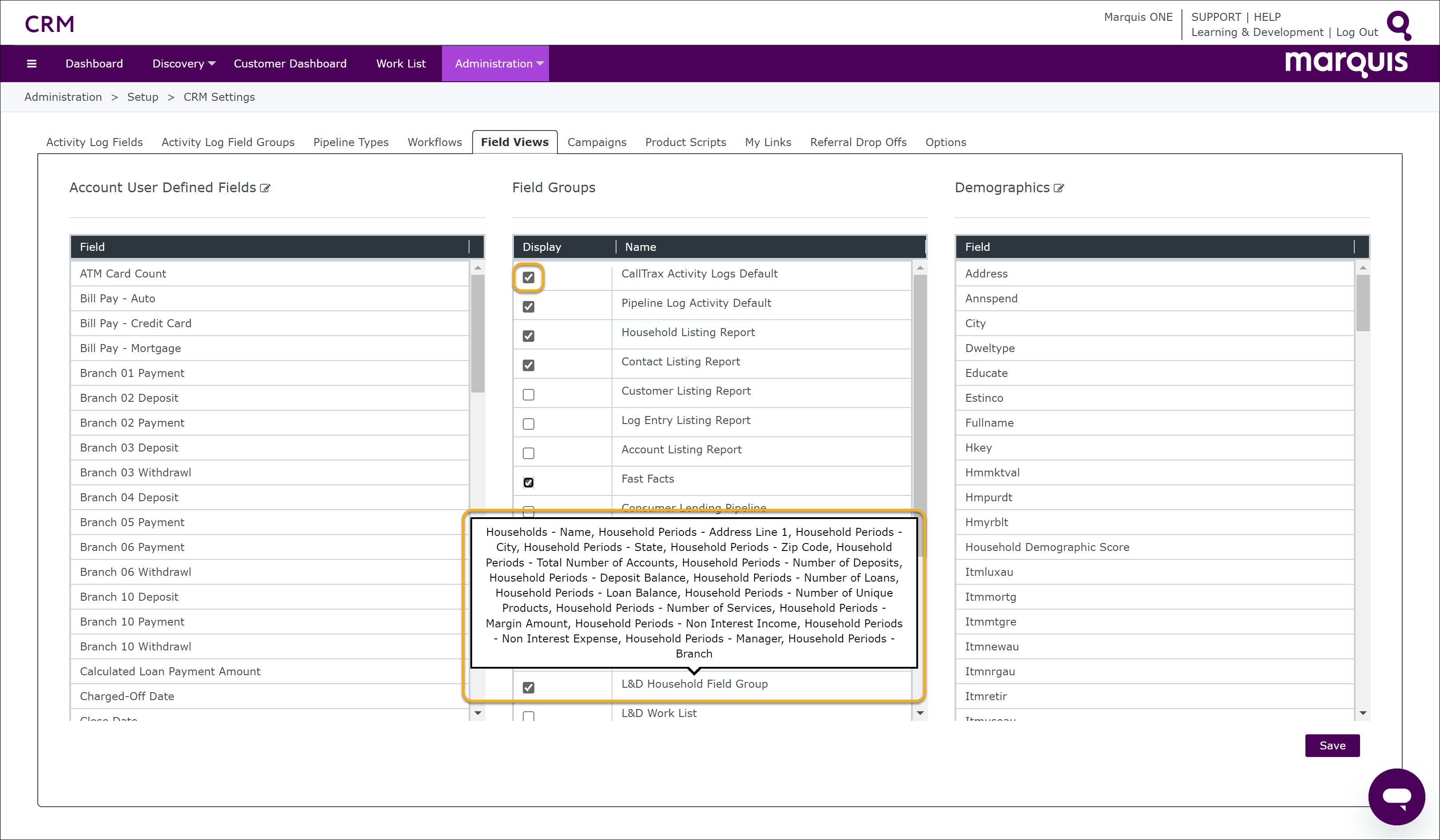Select the Pipeline Types tab

[351, 142]
